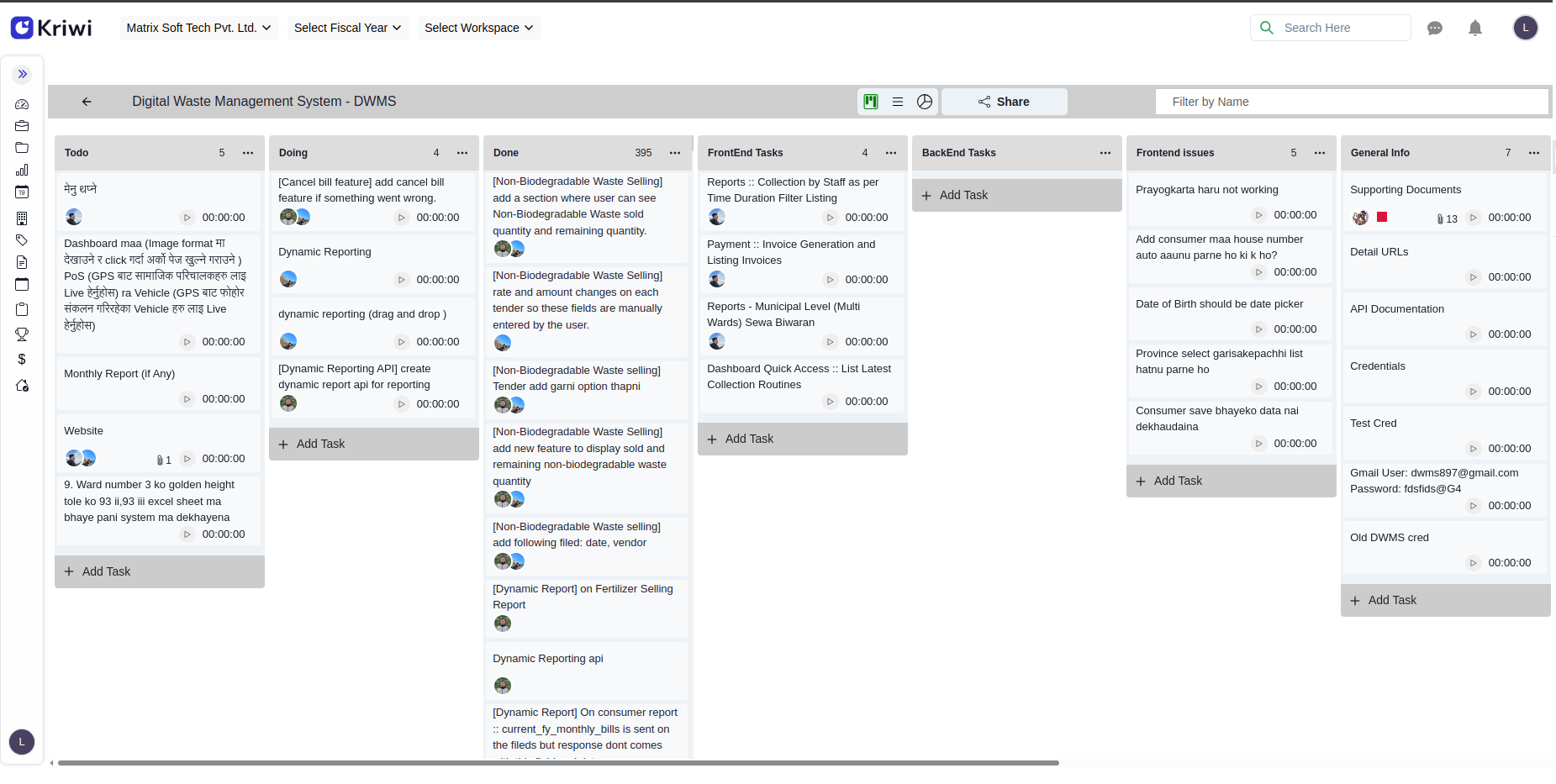The width and height of the screenshot is (1556, 784).
Task: Open Select Fiscal Year dropdown
Action: (347, 28)
